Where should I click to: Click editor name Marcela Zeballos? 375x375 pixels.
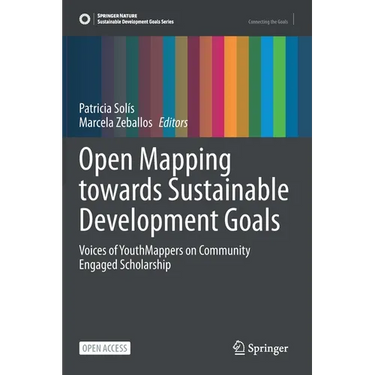tap(115, 123)
